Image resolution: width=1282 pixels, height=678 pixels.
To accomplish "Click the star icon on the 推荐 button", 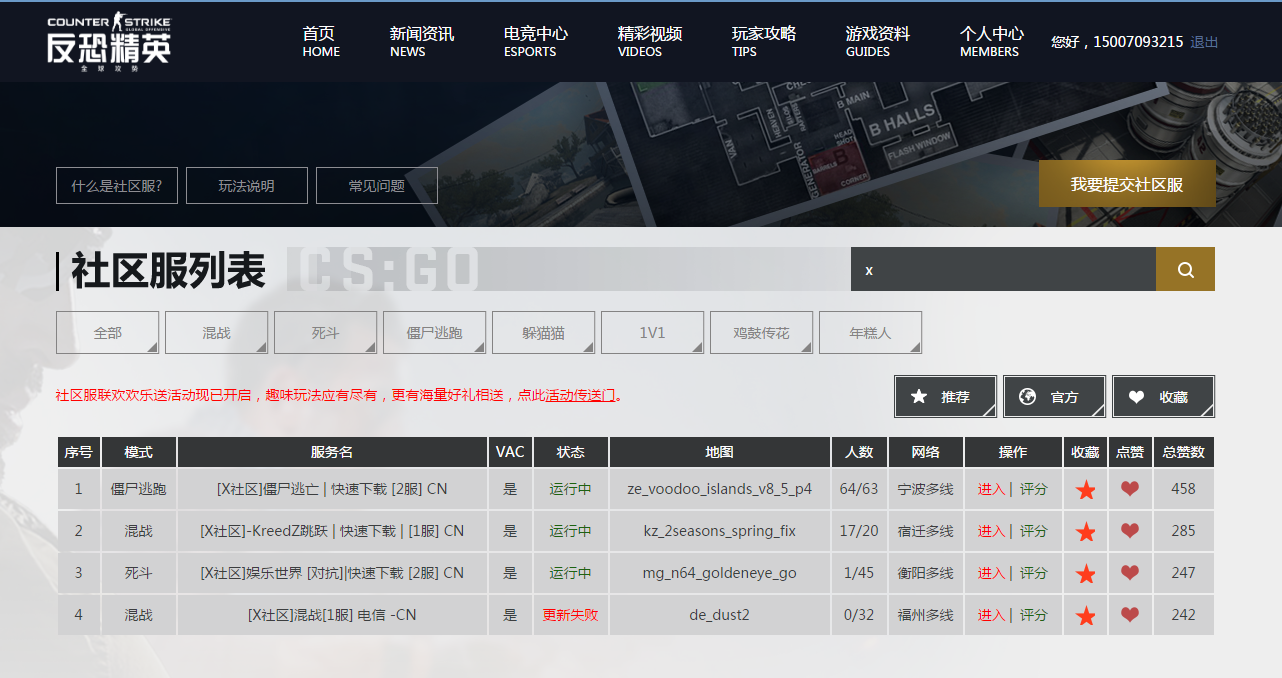I will [x=919, y=396].
